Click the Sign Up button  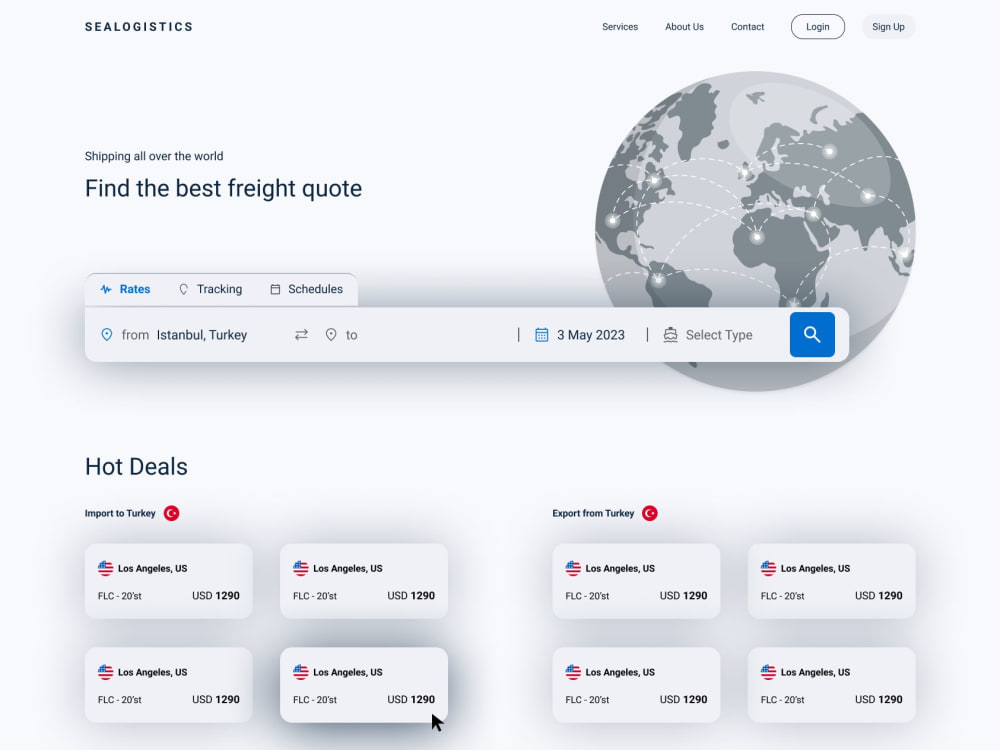pos(888,27)
